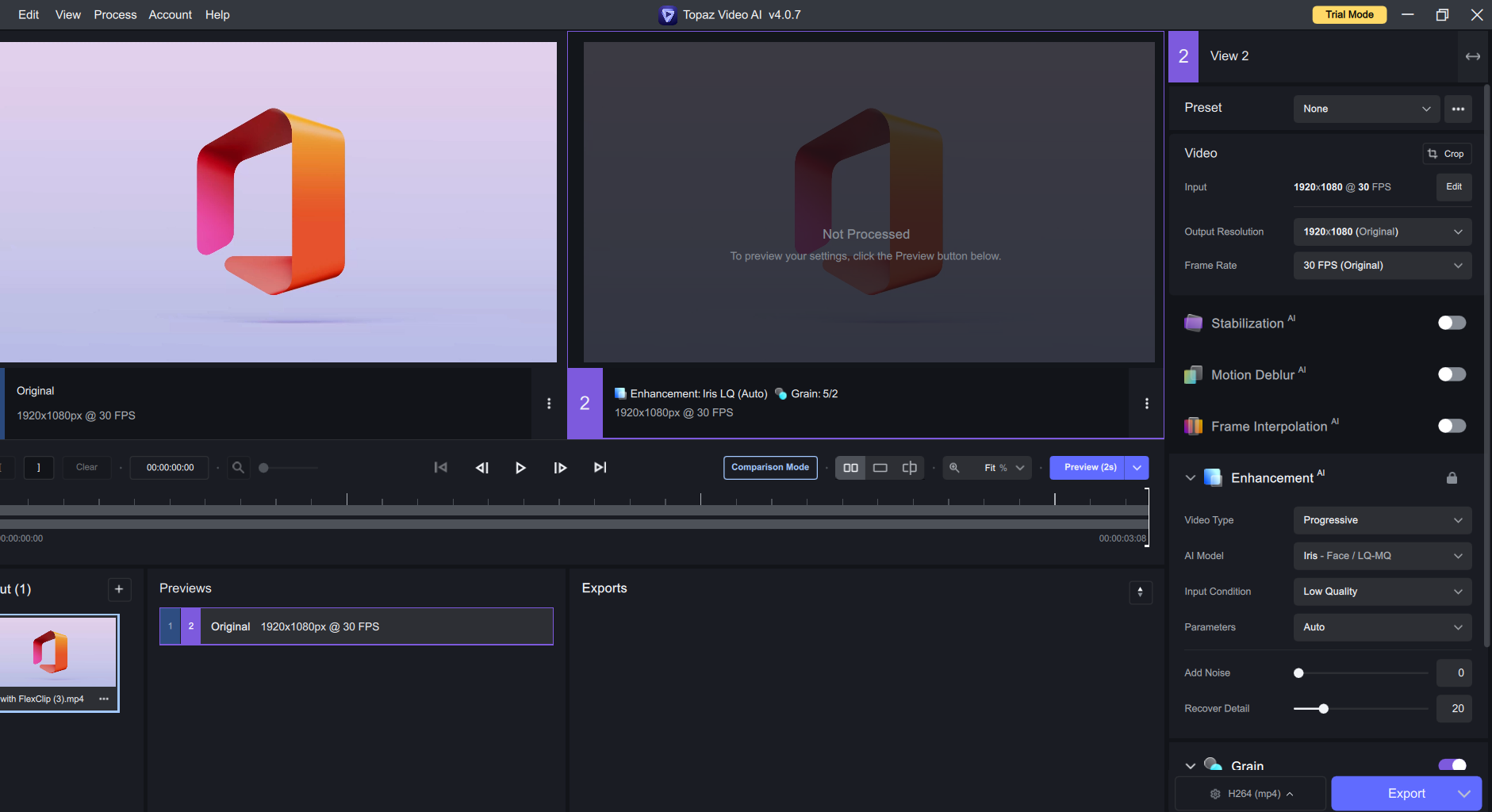Enable the Stabilization toggle

click(x=1452, y=323)
